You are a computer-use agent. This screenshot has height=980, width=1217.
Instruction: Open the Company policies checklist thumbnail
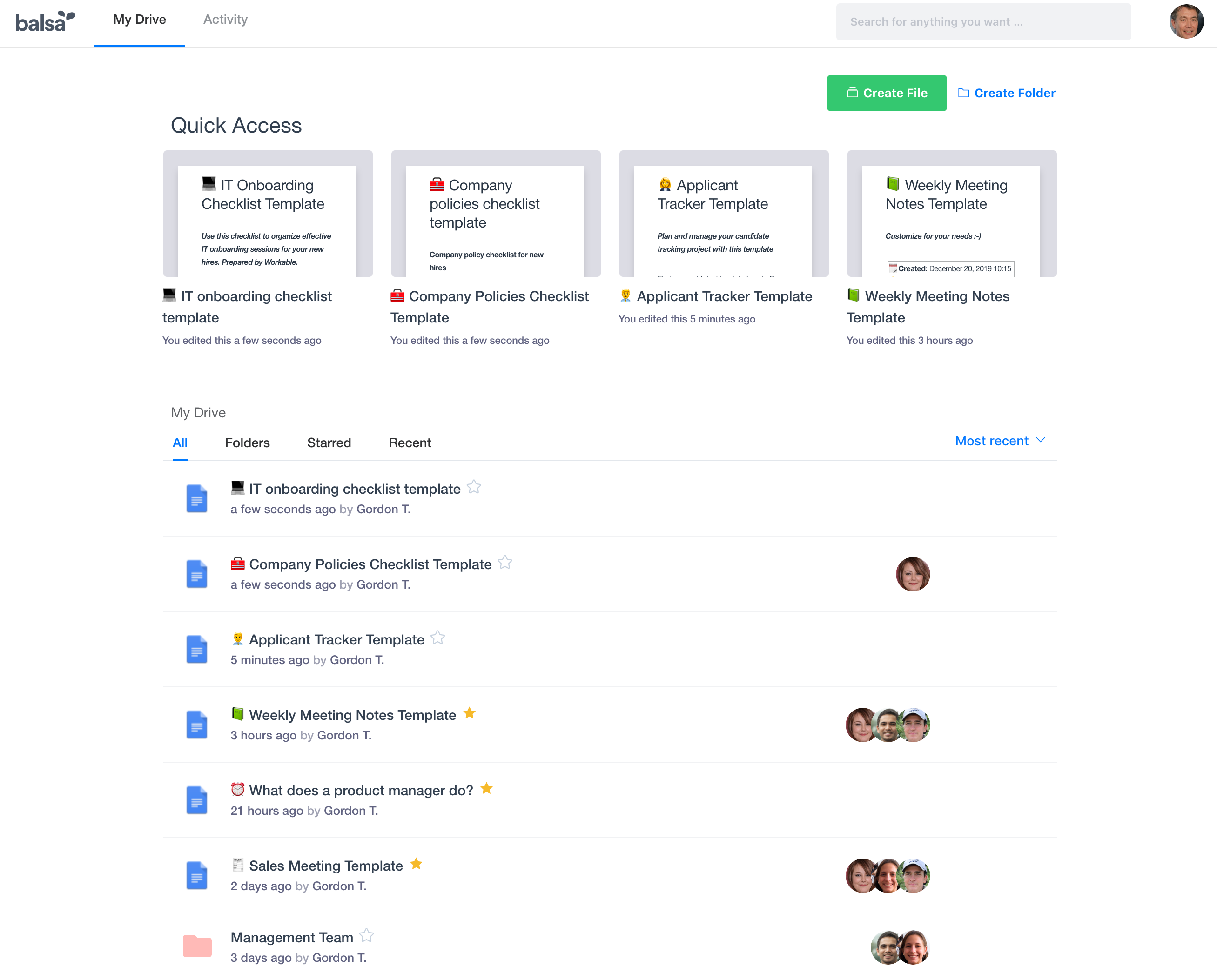[x=495, y=214]
